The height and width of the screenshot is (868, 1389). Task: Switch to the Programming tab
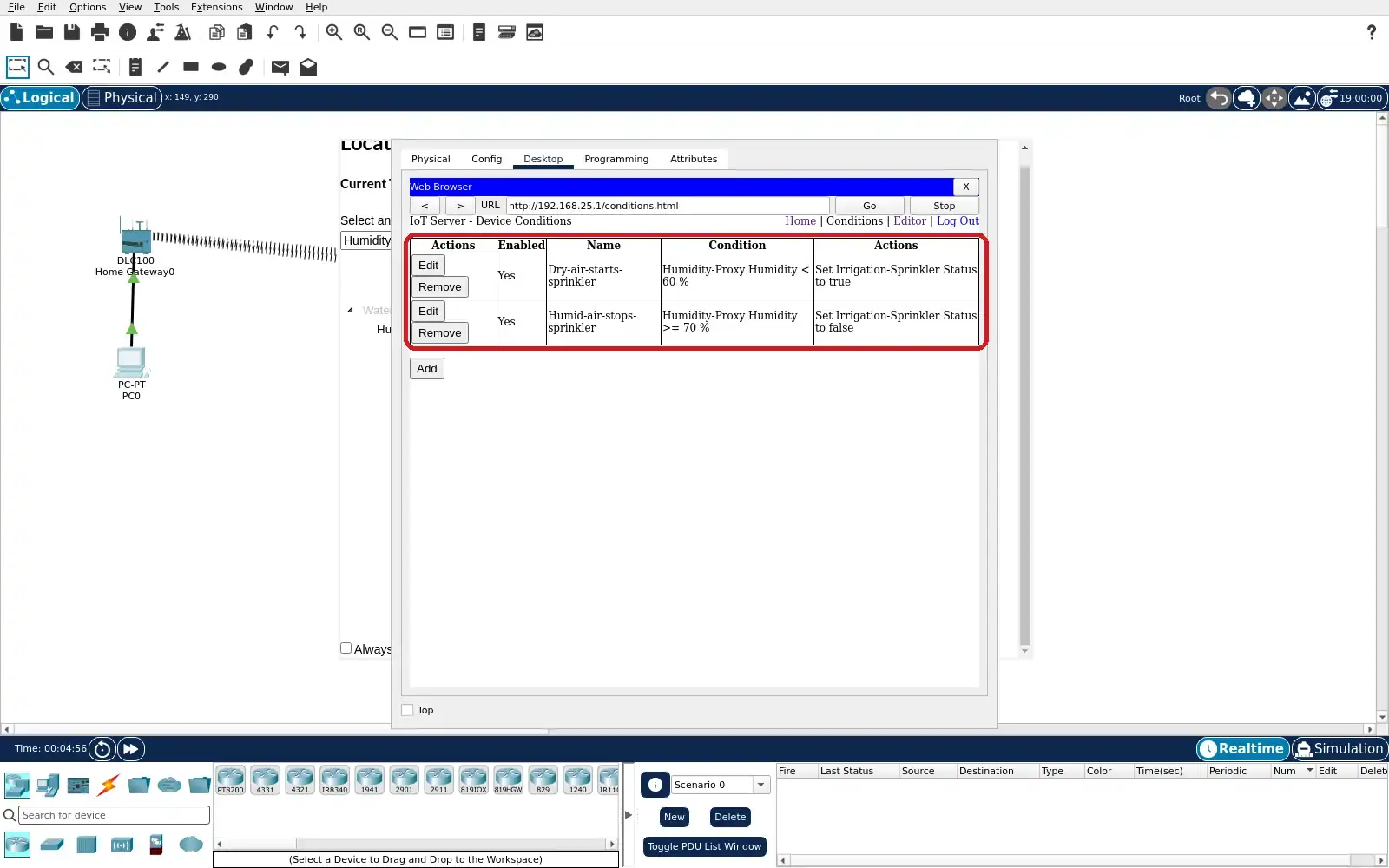616,159
